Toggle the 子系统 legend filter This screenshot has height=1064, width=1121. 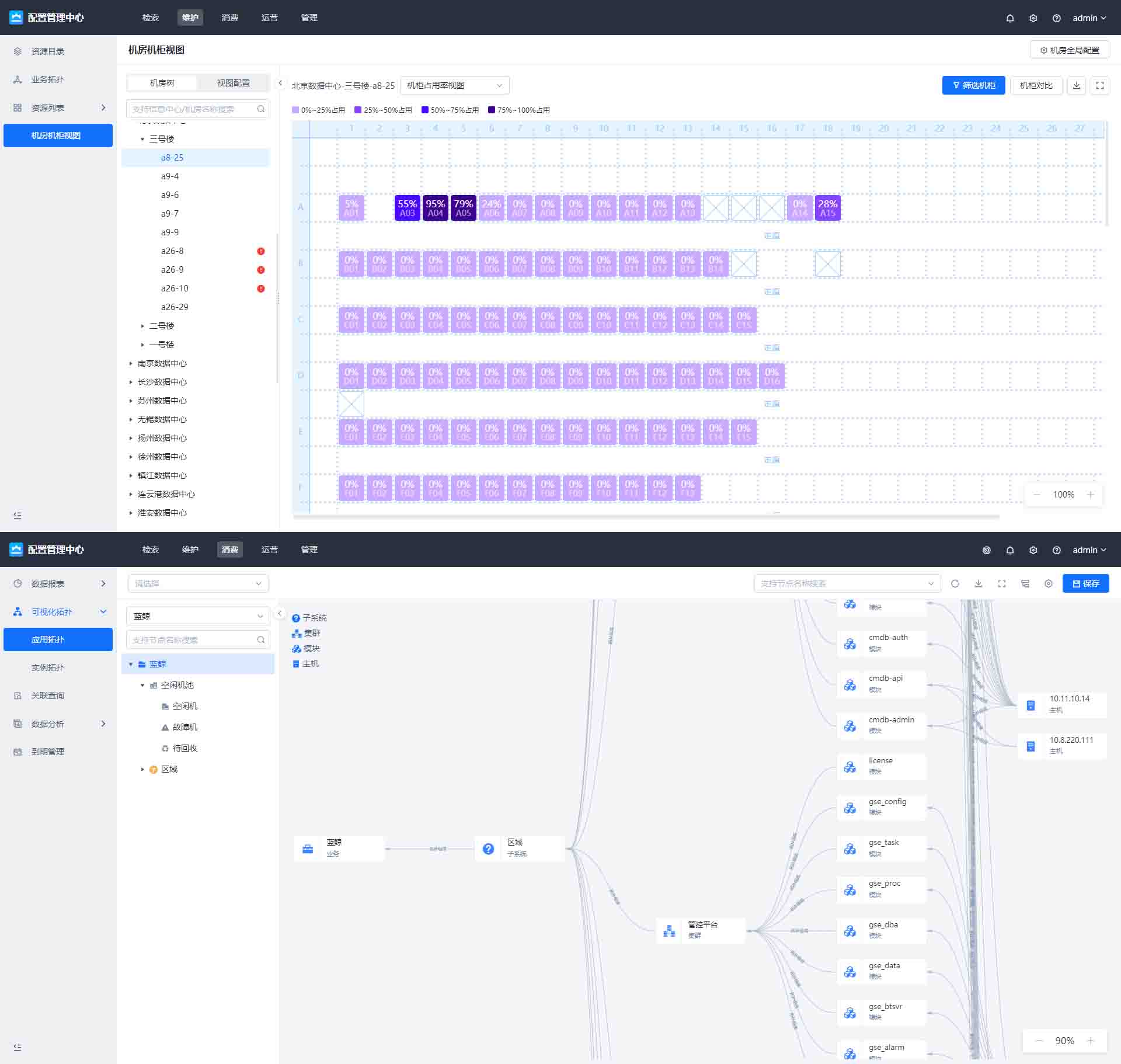click(x=309, y=618)
